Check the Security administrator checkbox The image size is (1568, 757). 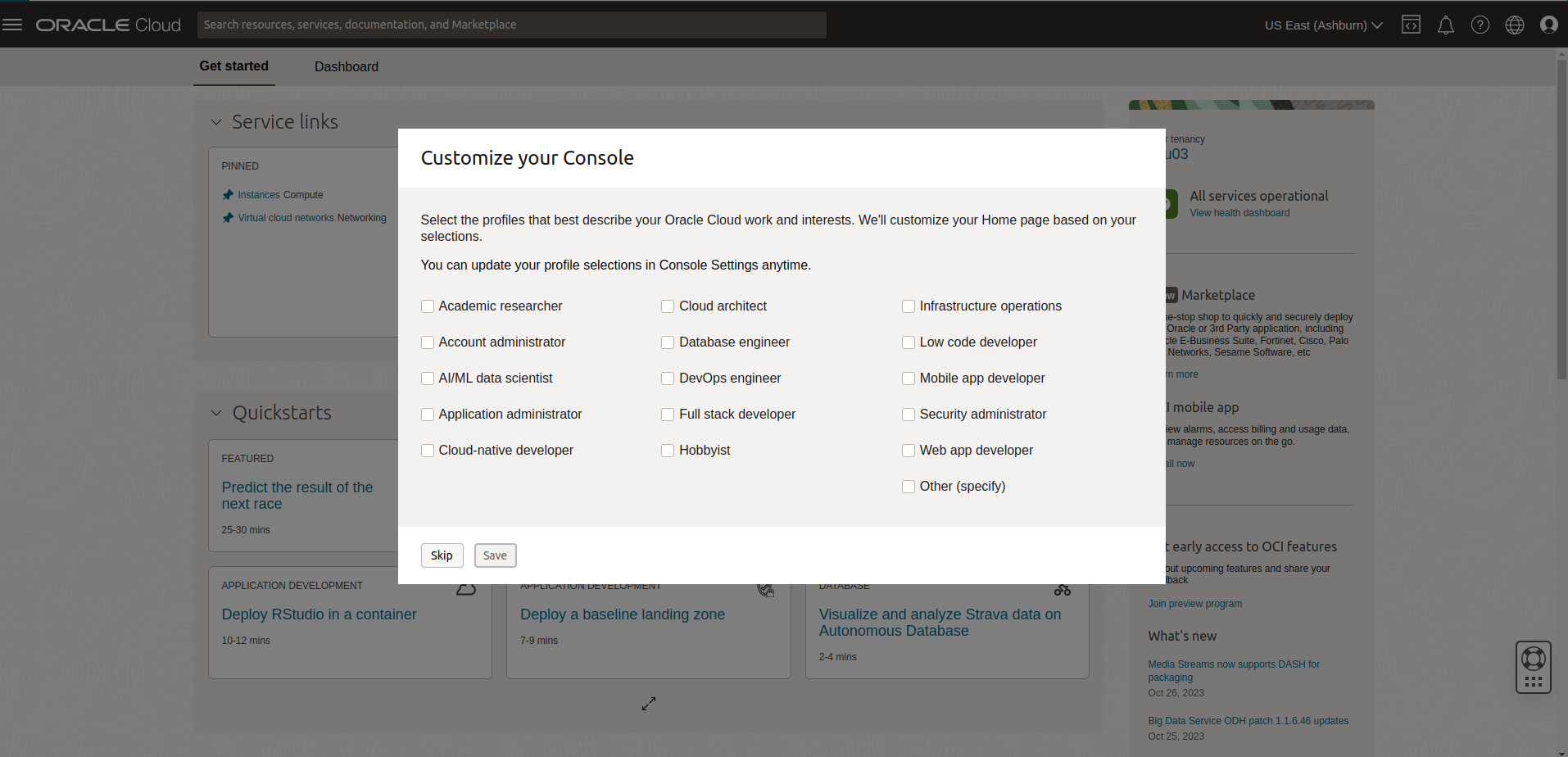[909, 415]
